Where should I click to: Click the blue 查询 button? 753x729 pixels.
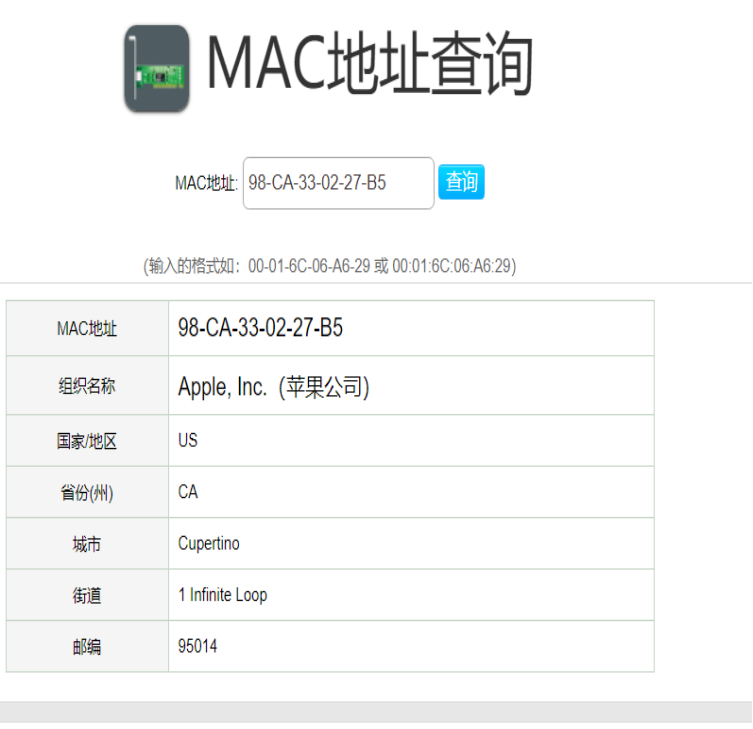pyautogui.click(x=461, y=182)
